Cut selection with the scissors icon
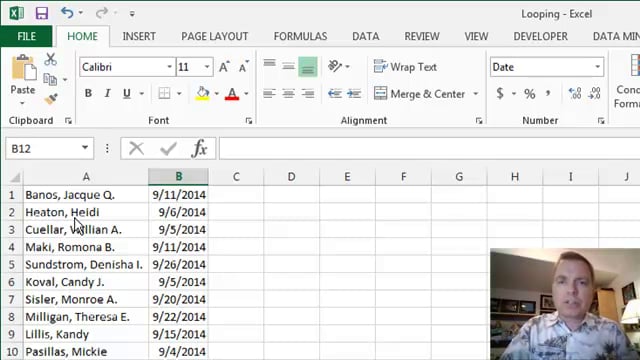 pyautogui.click(x=51, y=60)
